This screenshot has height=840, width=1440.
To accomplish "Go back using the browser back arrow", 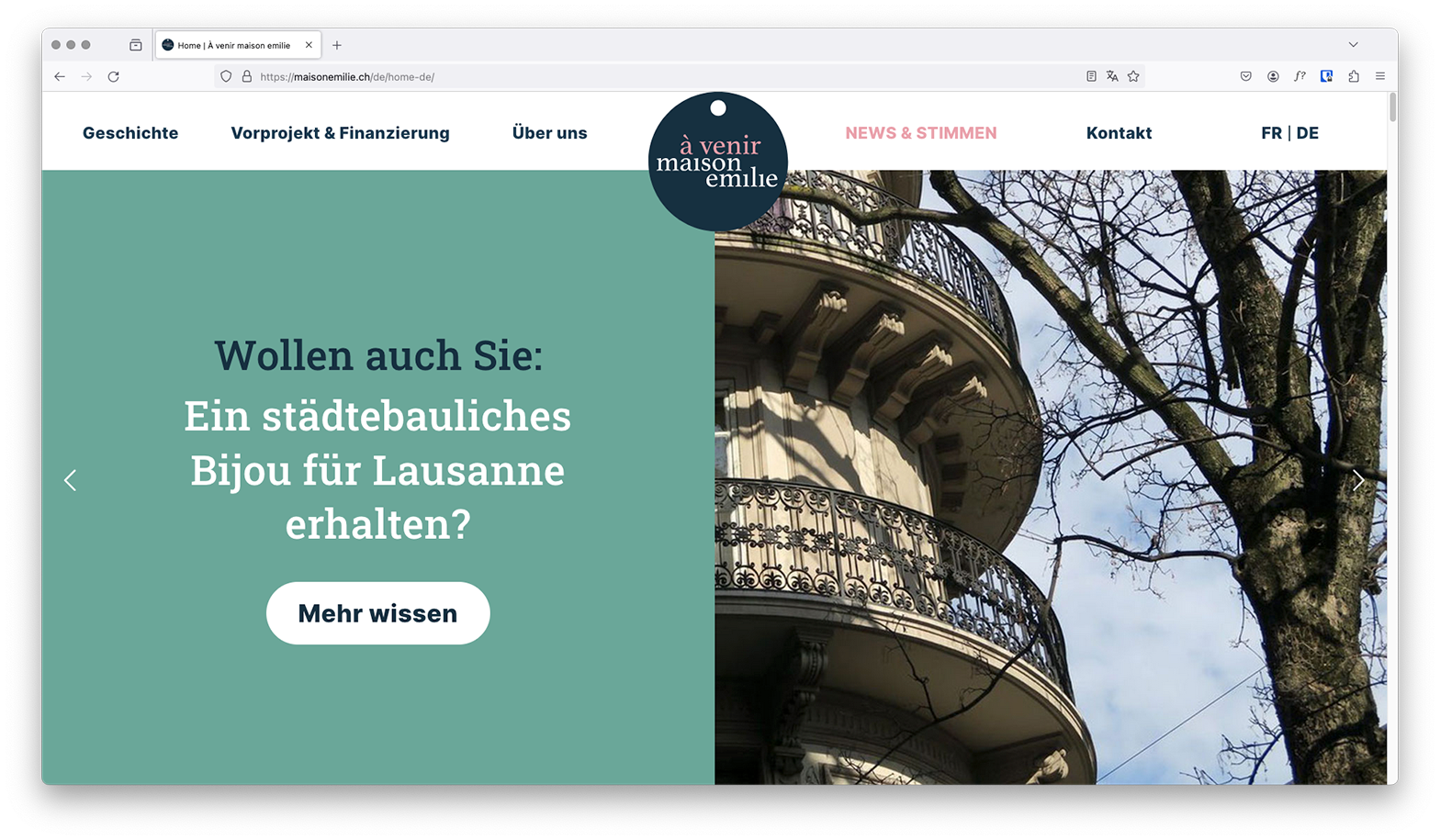I will point(60,77).
